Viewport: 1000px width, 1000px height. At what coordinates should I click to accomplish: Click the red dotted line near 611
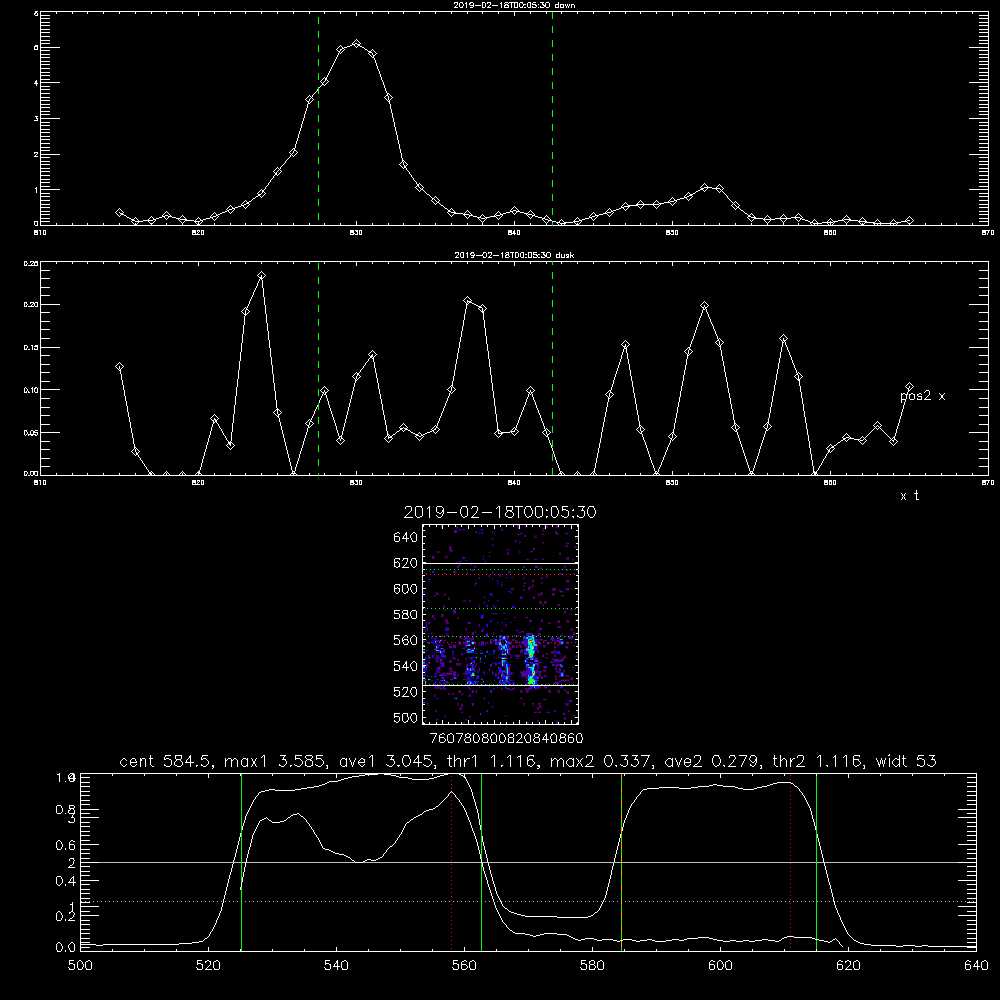790,862
